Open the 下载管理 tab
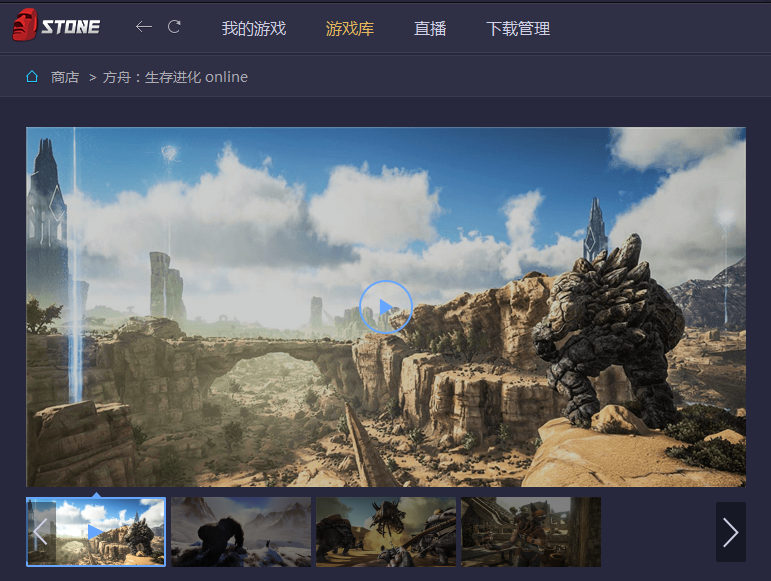Viewport: 771px width, 581px height. 518,29
